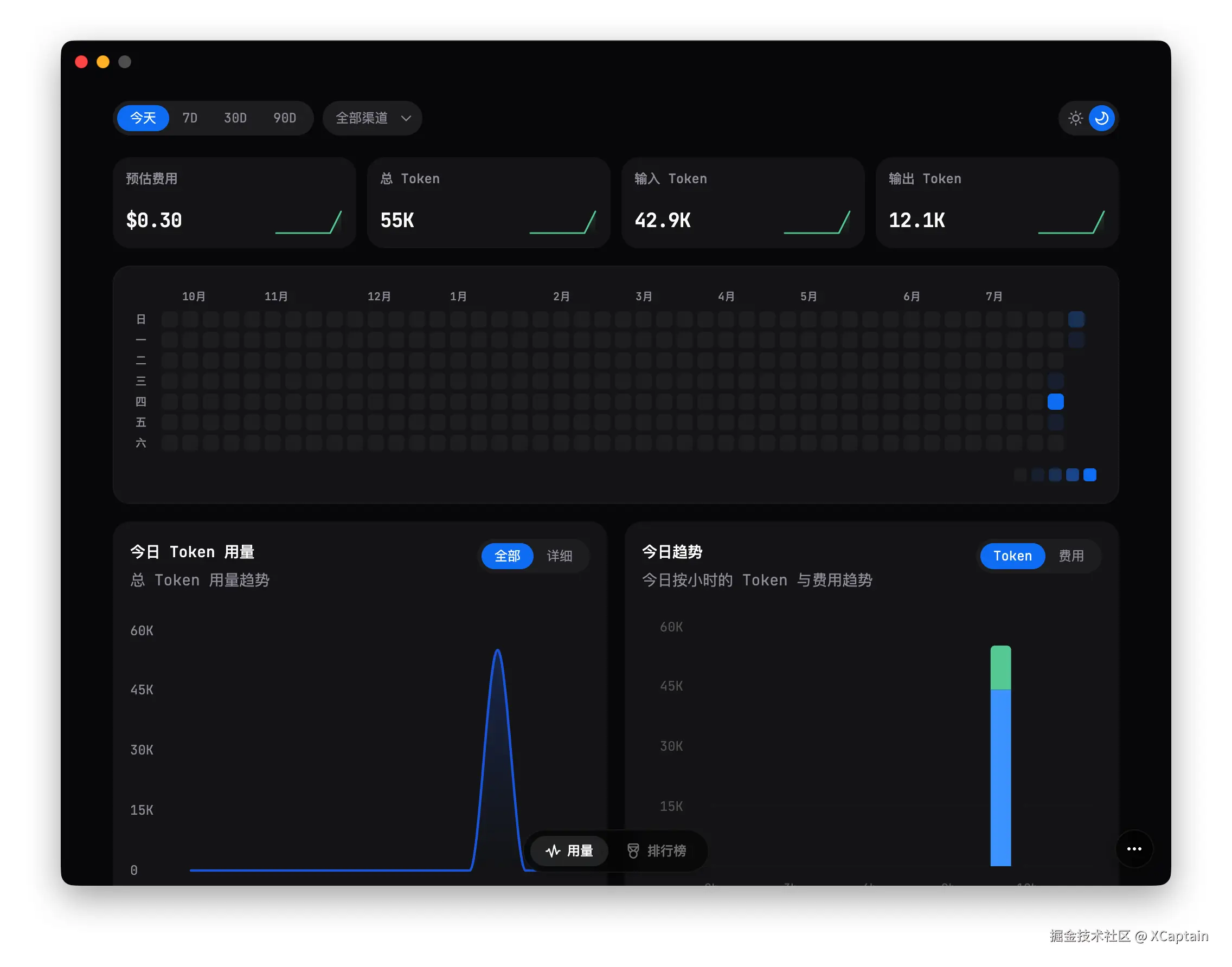The height and width of the screenshot is (967, 1232).
Task: Select 全部 in 今日 Token 用量
Action: point(507,556)
